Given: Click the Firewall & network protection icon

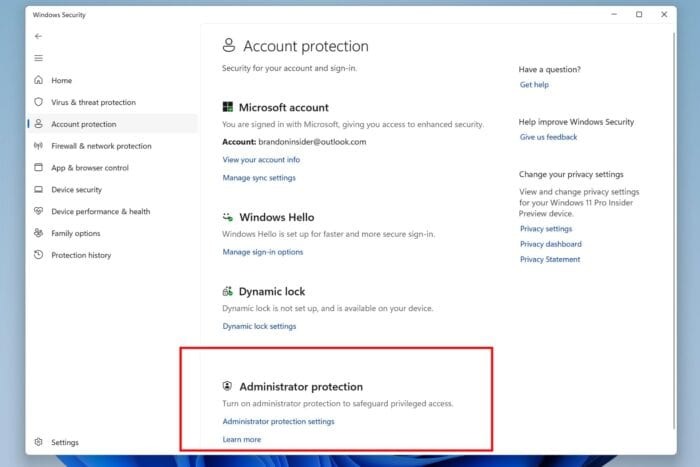Looking at the screenshot, I should tap(39, 146).
